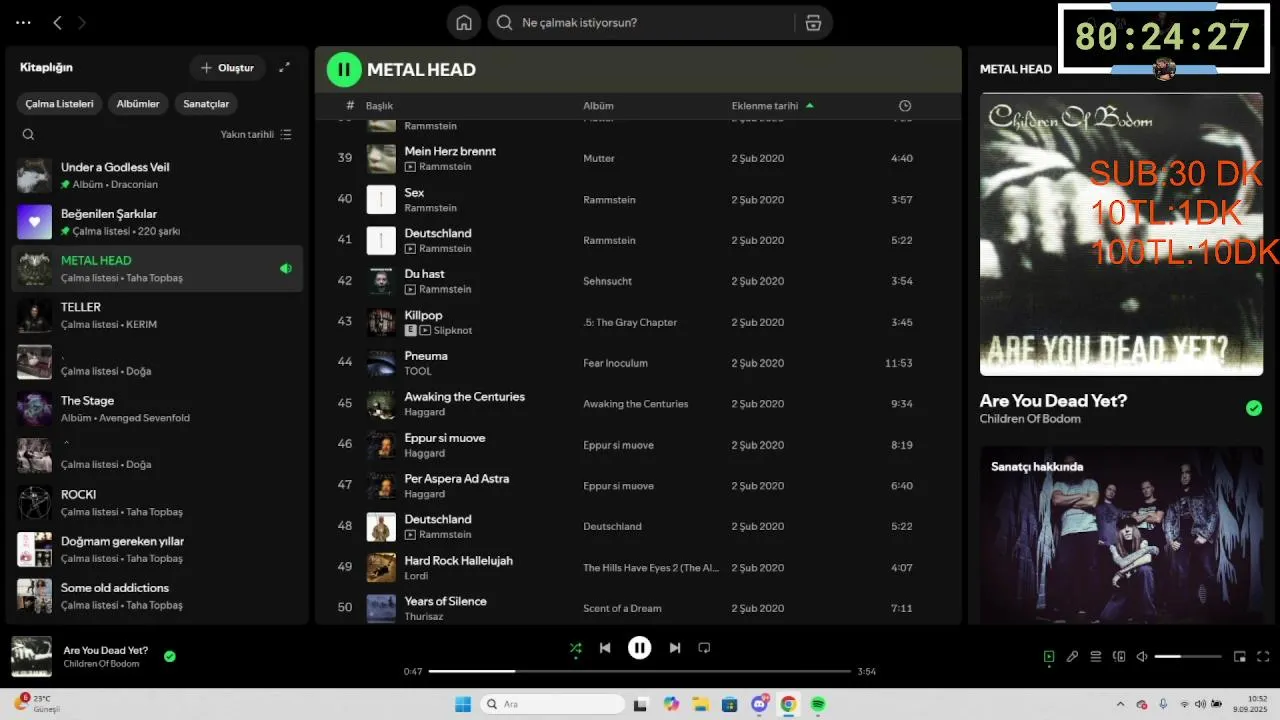The height and width of the screenshot is (720, 1280).
Task: Toggle saved checkmark beside title in right panel
Action: tap(1253, 408)
